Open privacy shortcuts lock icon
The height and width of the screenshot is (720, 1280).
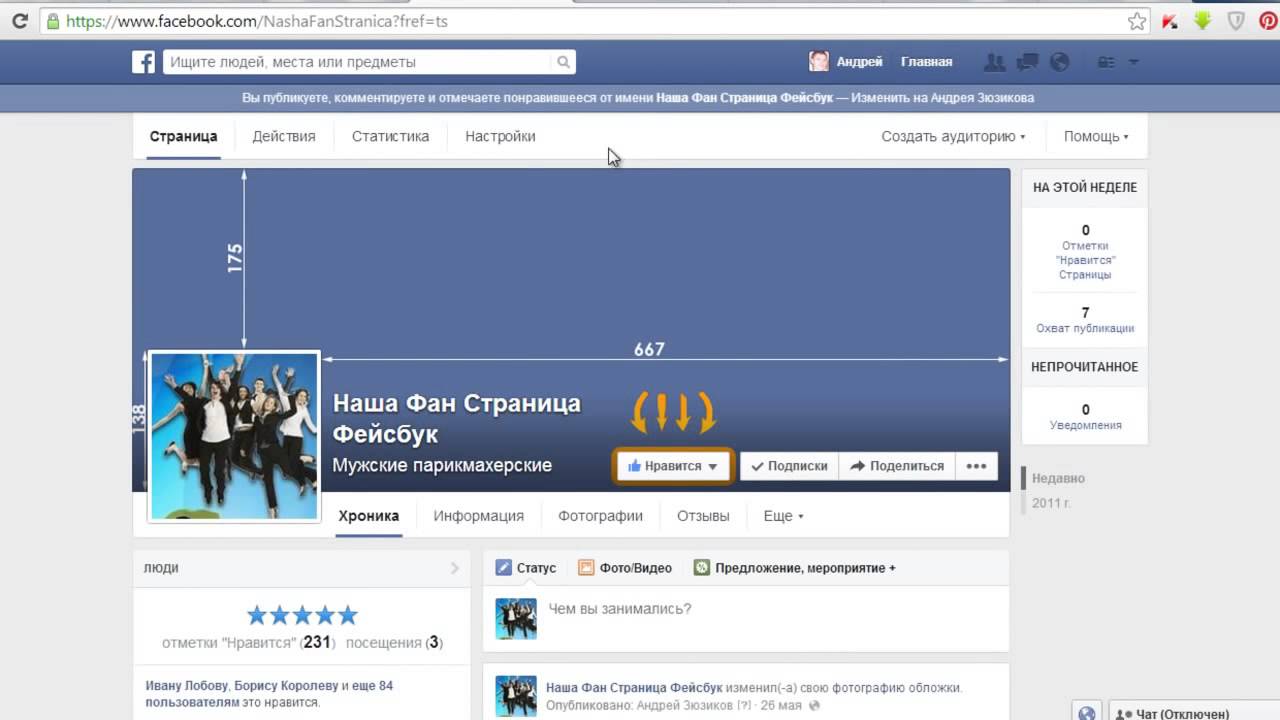pyautogui.click(x=1105, y=62)
